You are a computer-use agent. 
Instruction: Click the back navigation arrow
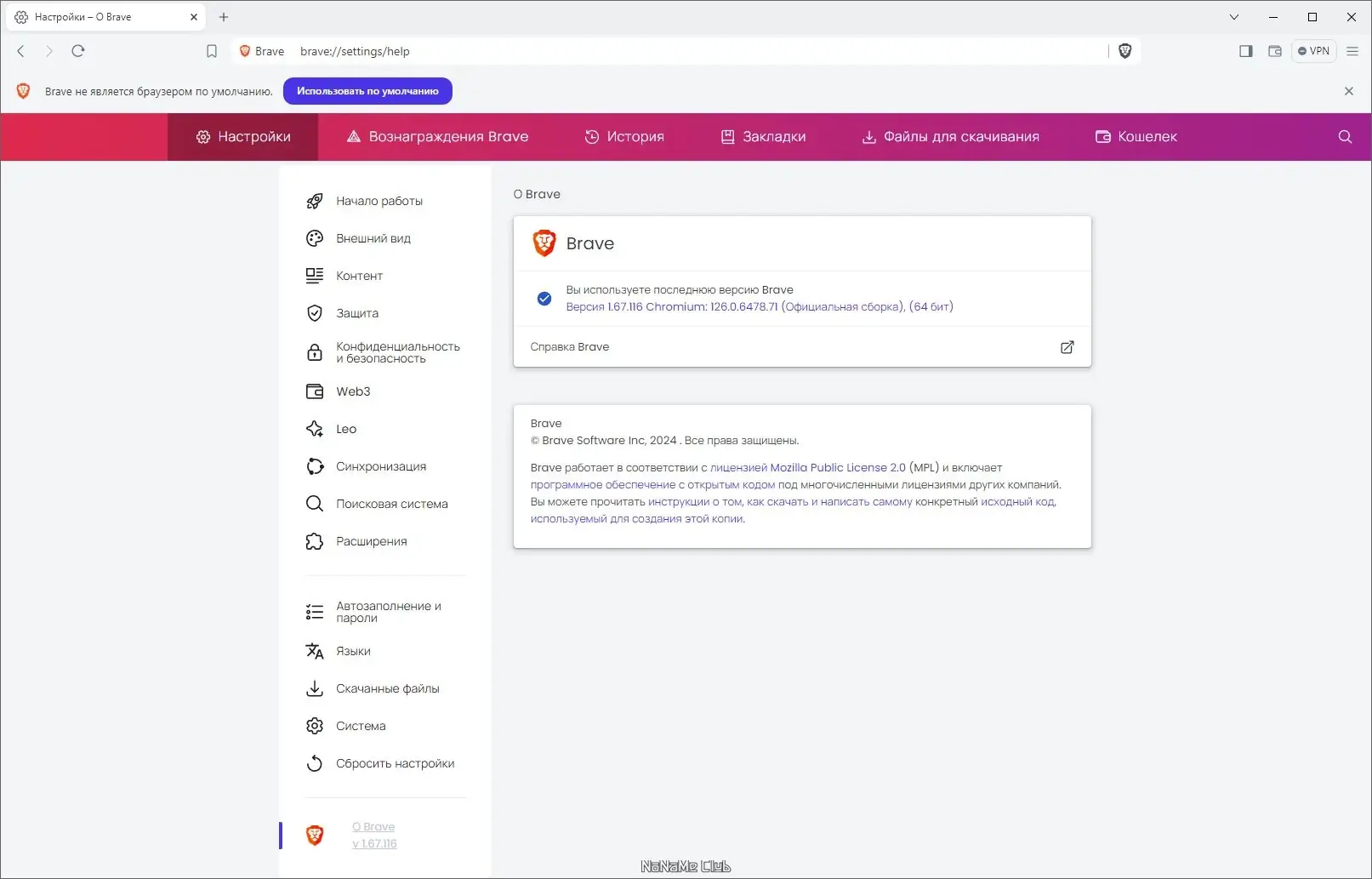click(21, 51)
